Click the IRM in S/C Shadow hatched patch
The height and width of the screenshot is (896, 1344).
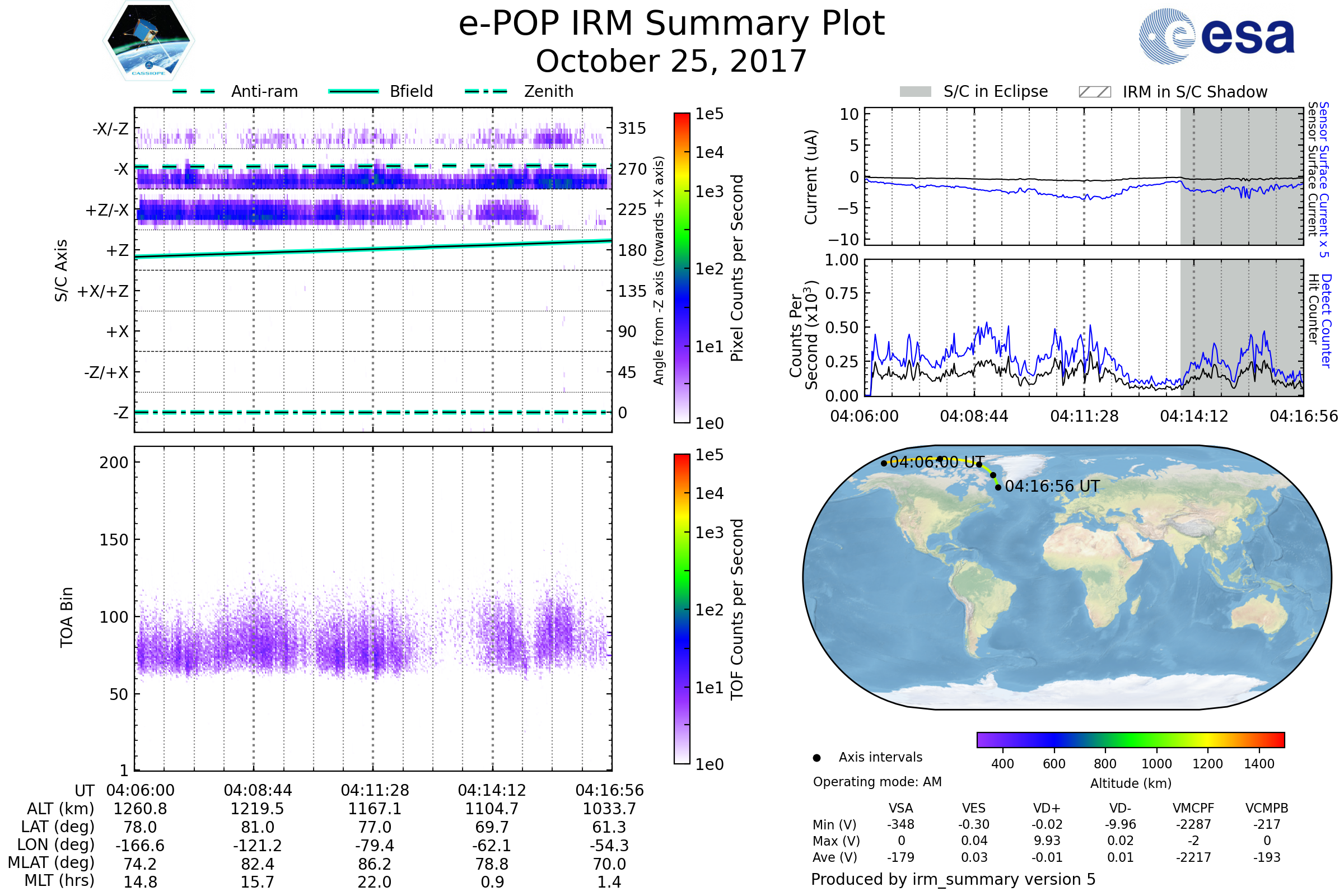[x=1094, y=92]
